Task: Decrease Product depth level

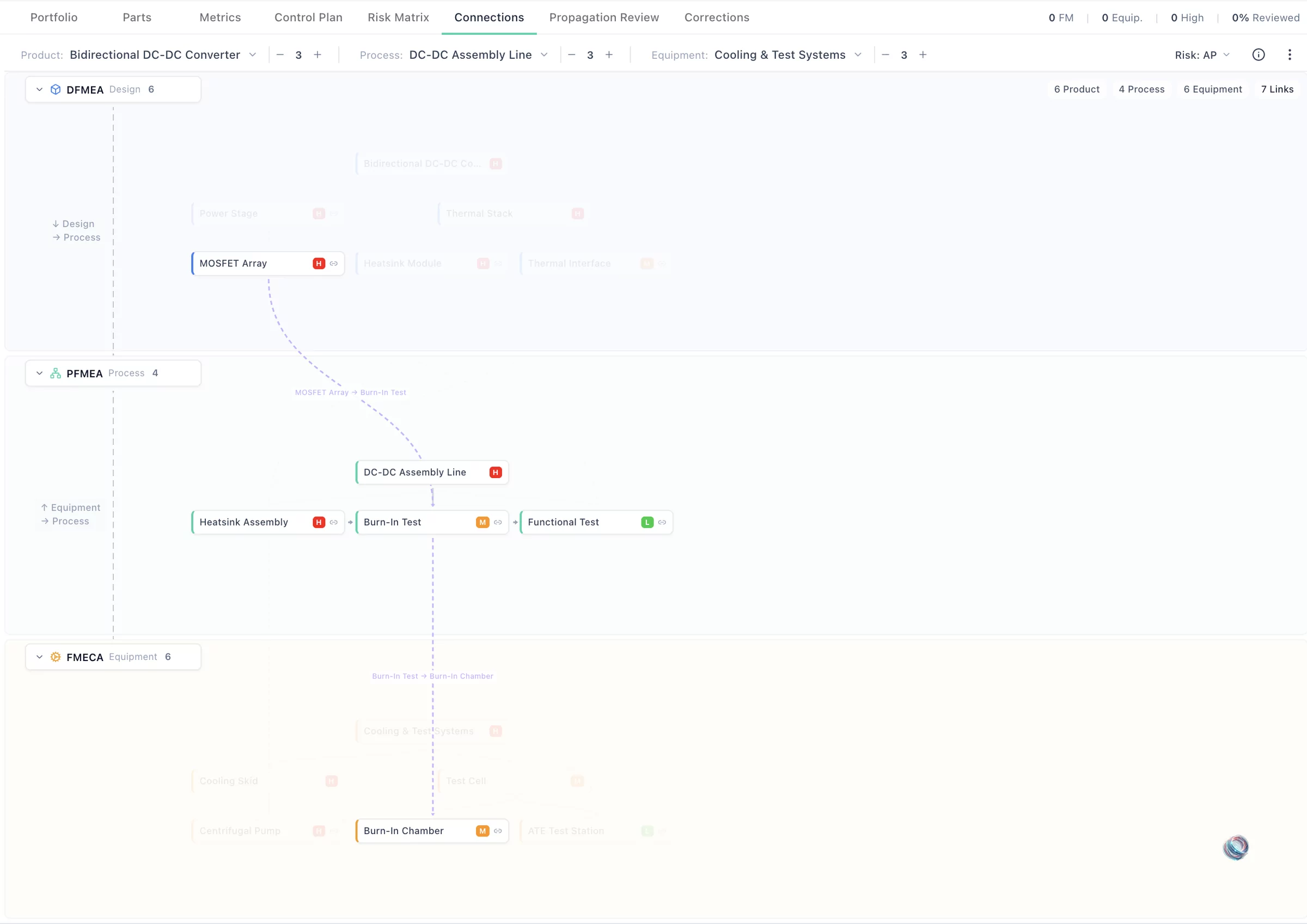Action: 280,54
